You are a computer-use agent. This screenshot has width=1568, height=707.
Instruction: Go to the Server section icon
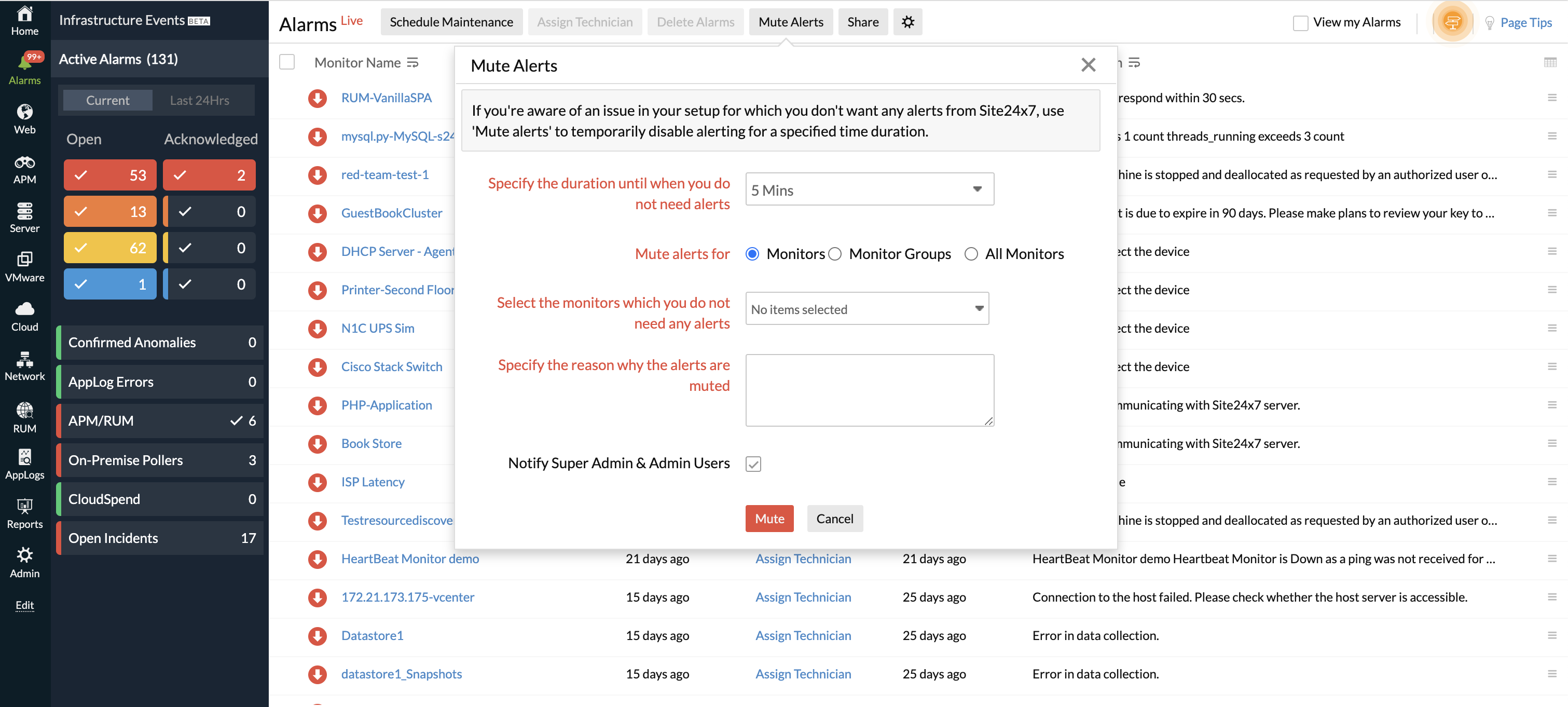tap(24, 211)
